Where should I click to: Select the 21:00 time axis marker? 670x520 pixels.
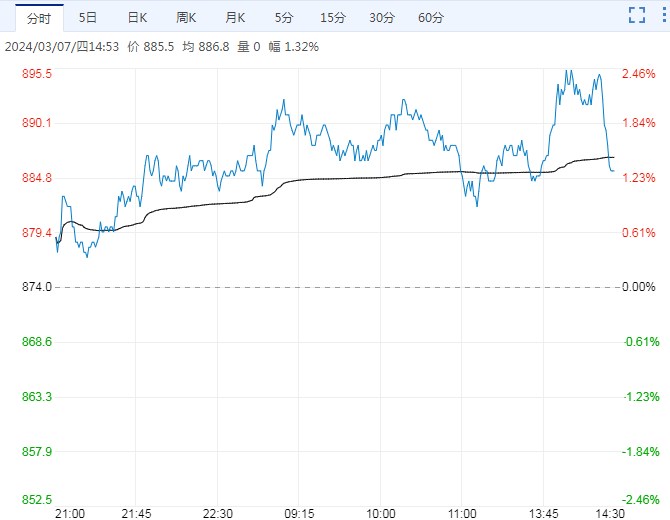point(69,512)
